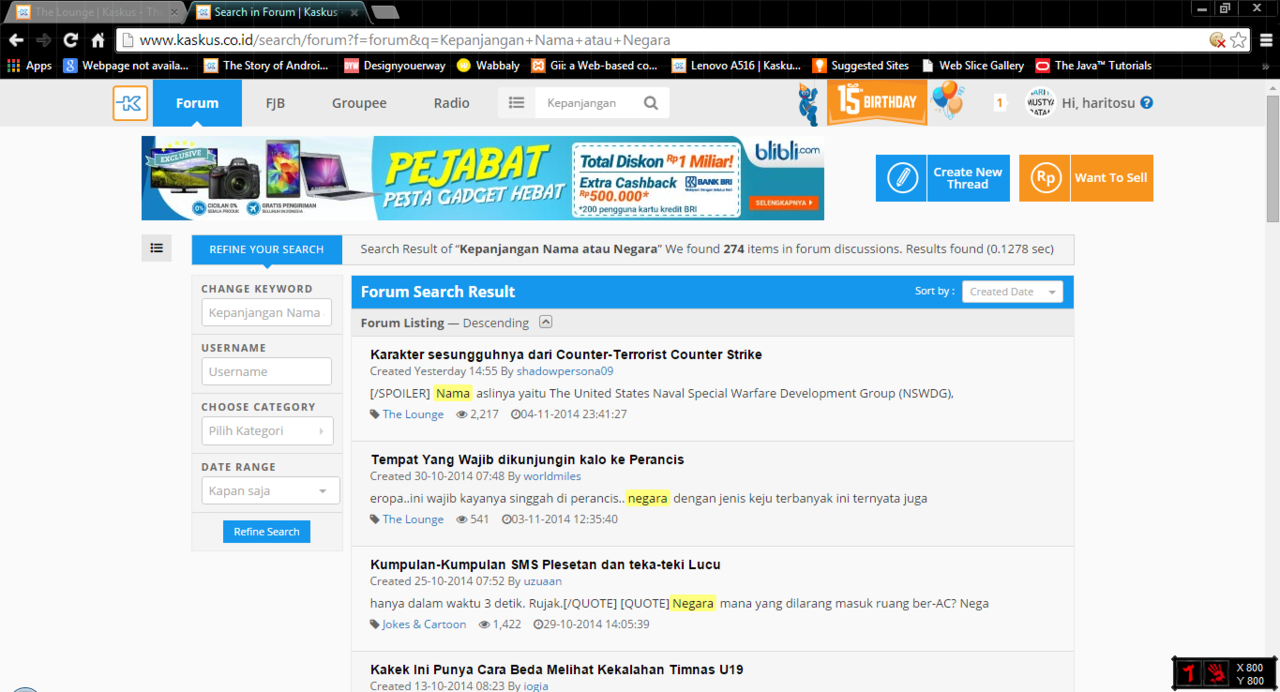Click the Username filter input field
1280x692 pixels.
(267, 371)
